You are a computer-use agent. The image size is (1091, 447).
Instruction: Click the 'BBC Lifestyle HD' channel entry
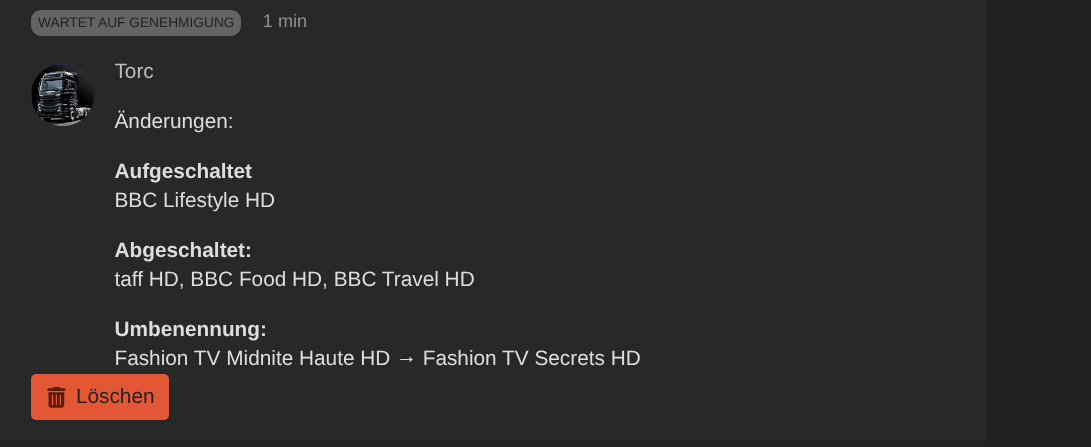pos(195,200)
